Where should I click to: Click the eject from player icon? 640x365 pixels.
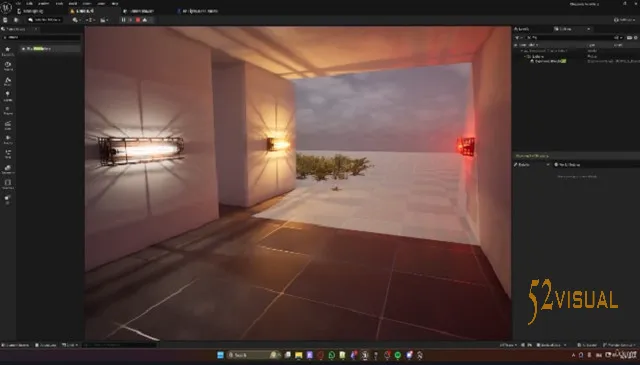(145, 20)
